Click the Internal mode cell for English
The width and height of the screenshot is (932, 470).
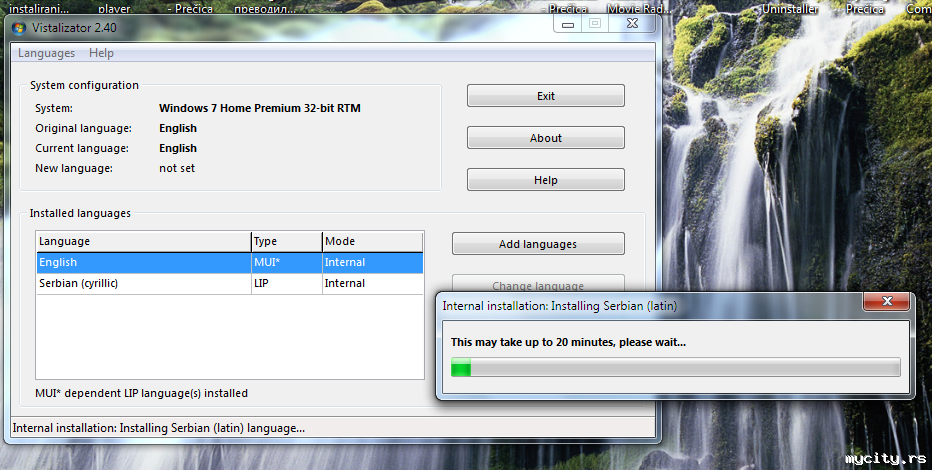(x=373, y=263)
